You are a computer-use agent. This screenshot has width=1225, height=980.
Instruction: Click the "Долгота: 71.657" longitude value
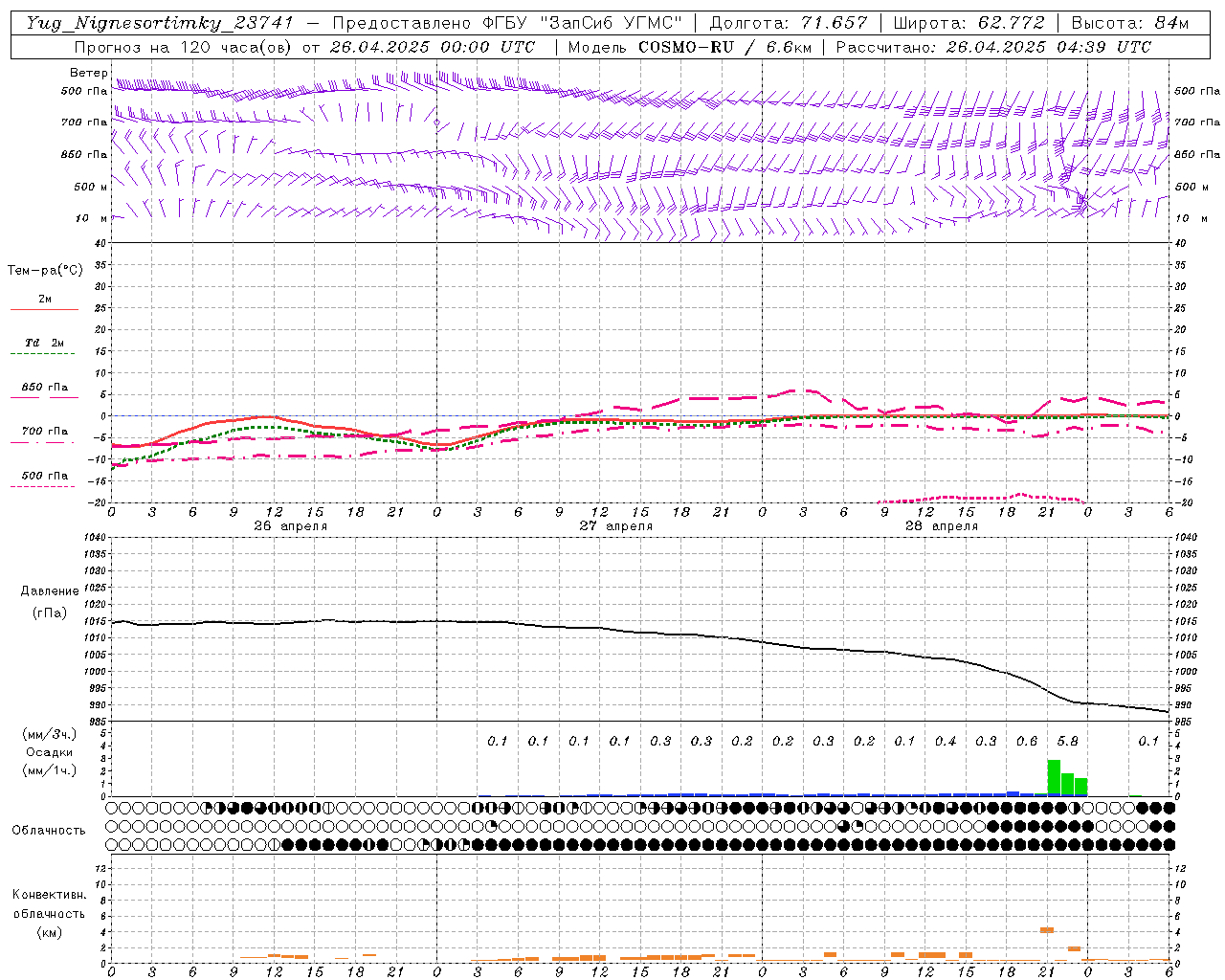coord(789,23)
